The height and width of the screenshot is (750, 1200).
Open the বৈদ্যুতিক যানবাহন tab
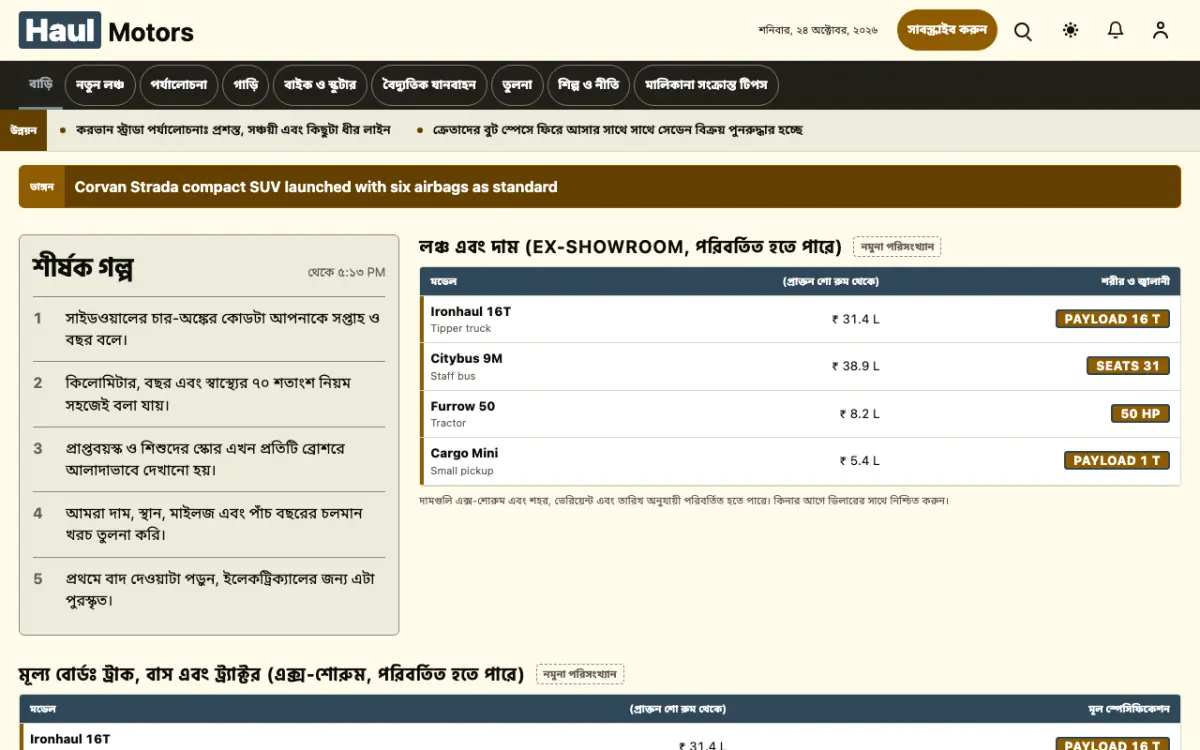pyautogui.click(x=430, y=85)
